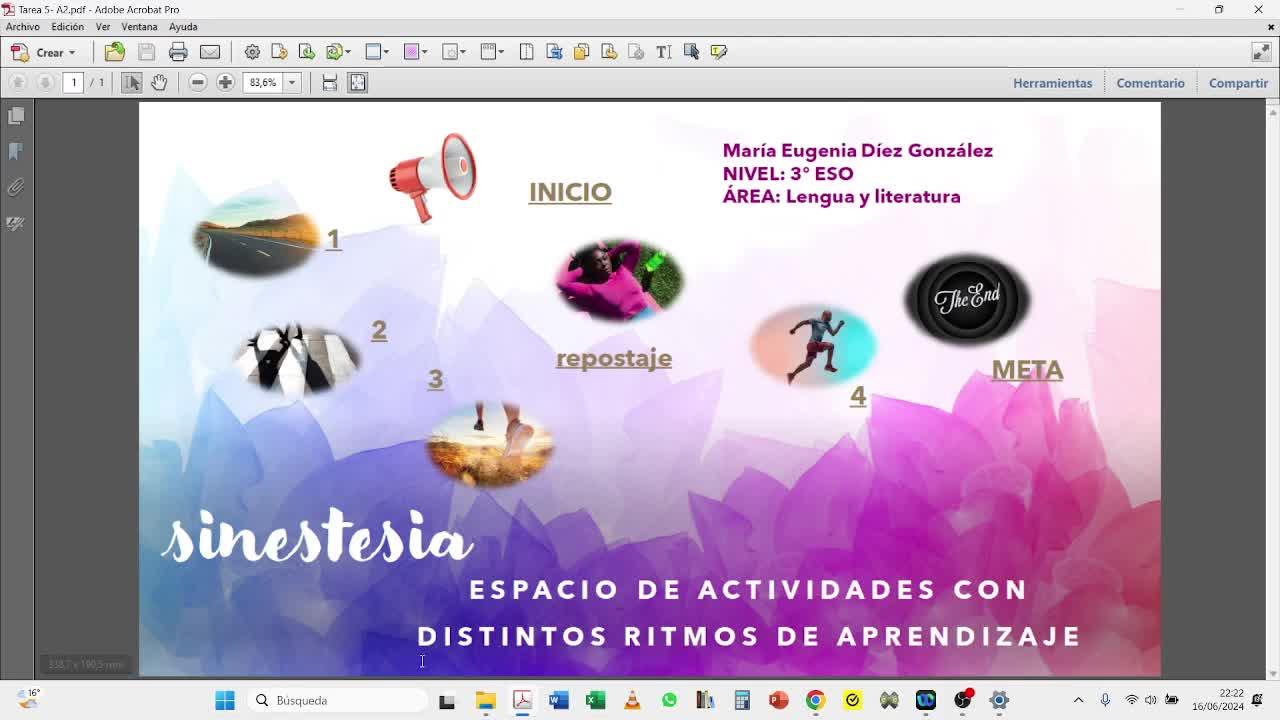Open Microsoft Word from the taskbar
The height and width of the screenshot is (720, 1280).
click(x=559, y=701)
